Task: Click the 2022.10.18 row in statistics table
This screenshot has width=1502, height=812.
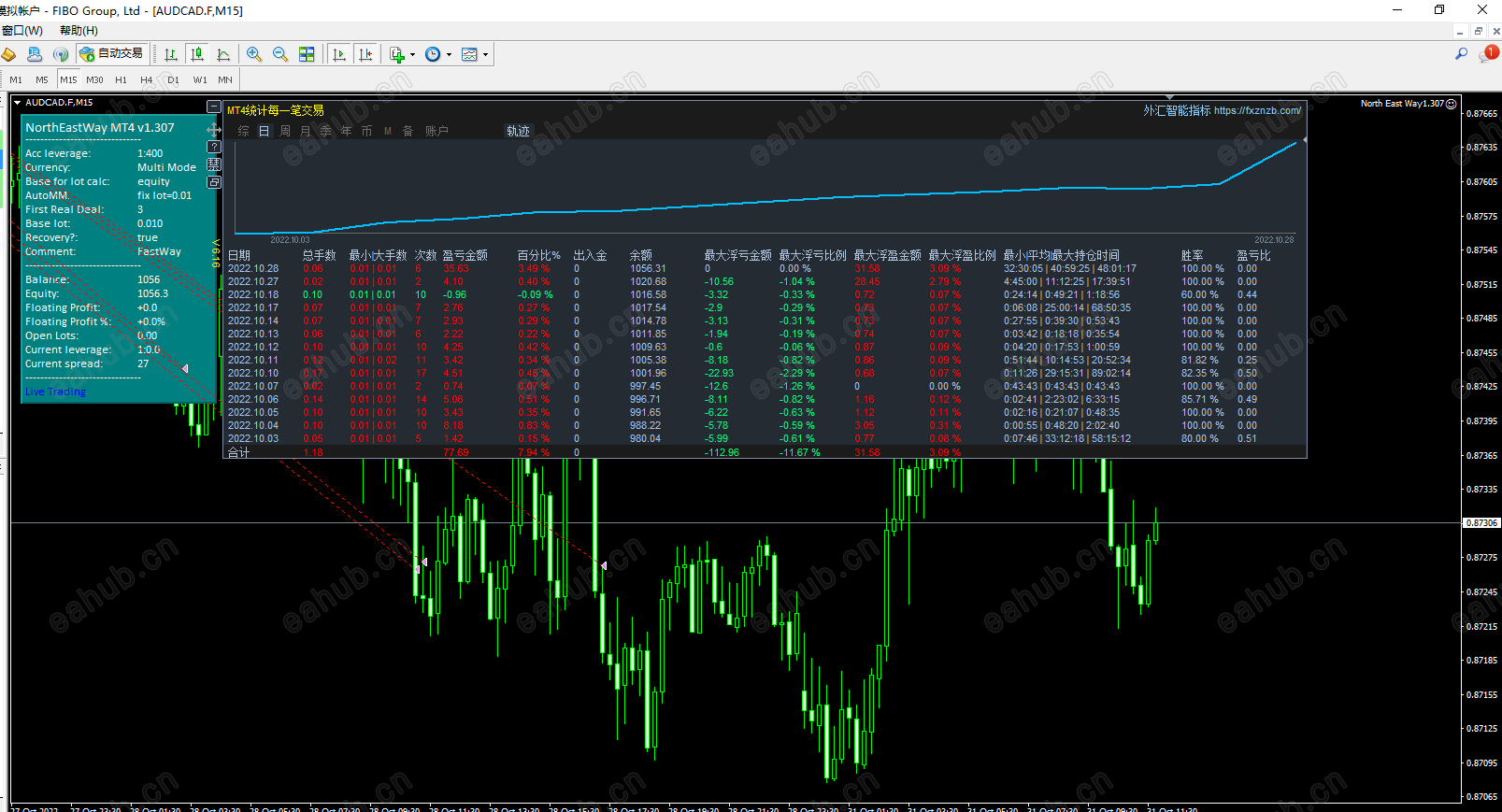Action: click(x=253, y=294)
